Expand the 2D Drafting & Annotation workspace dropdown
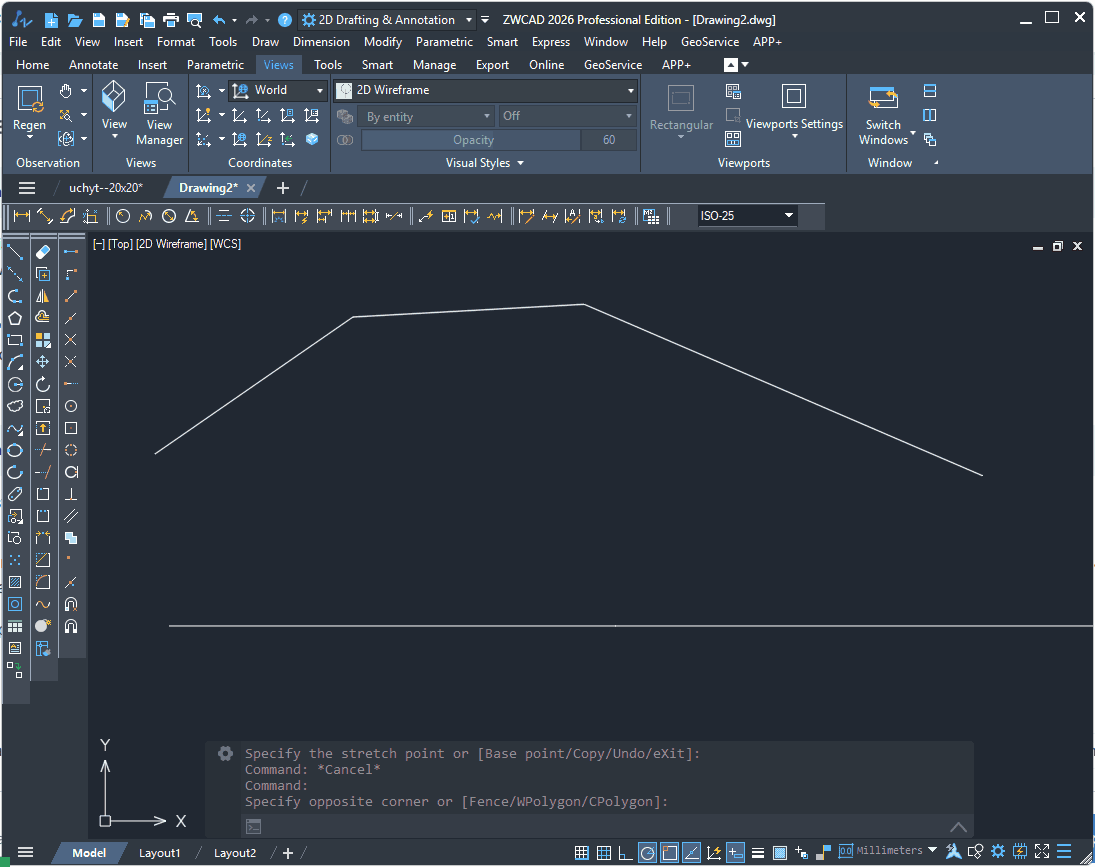Screen dimensions: 1095x867 (387, 20)
